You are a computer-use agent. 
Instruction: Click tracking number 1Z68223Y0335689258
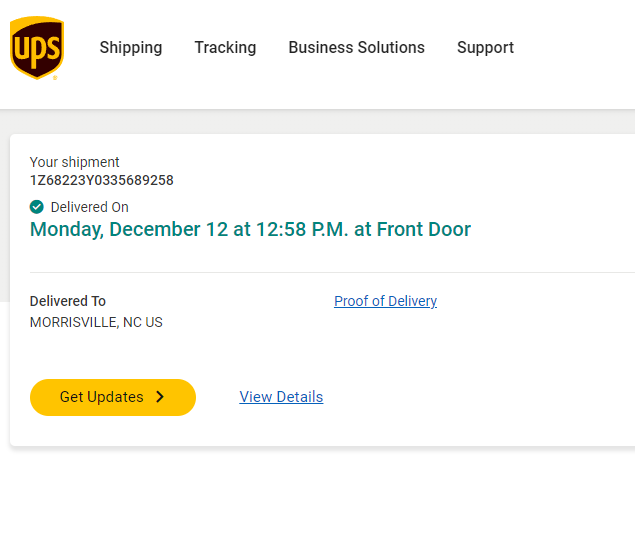point(102,181)
